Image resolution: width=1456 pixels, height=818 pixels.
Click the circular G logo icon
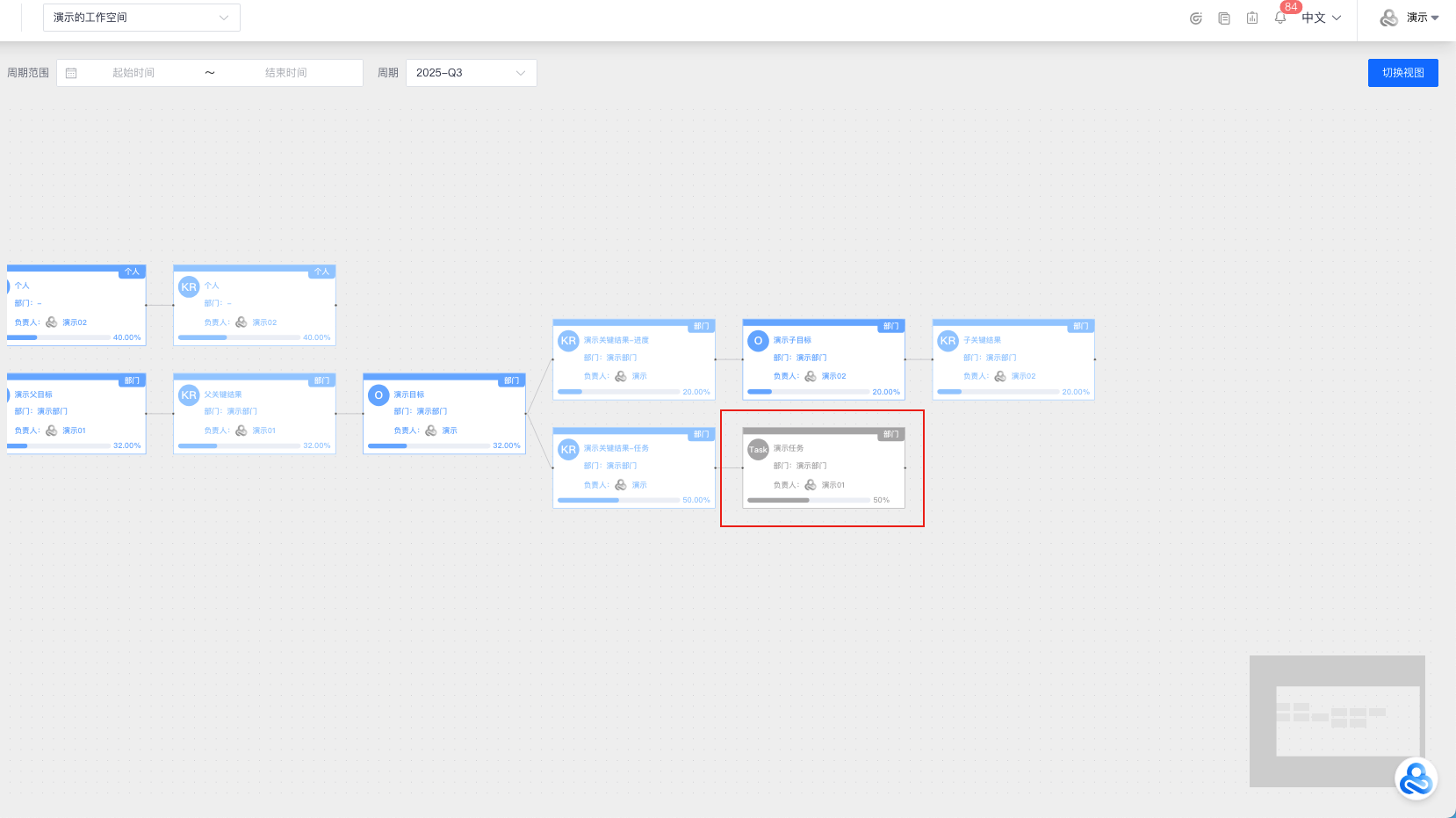1195,18
